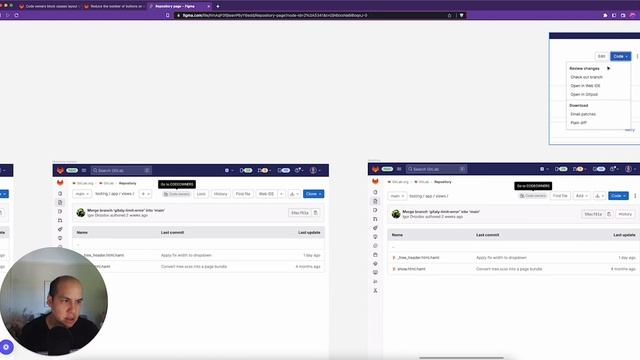Image resolution: width=640 pixels, height=360 pixels.
Task: Click the blue Clone dropdown in left mockup
Action: coord(313,194)
